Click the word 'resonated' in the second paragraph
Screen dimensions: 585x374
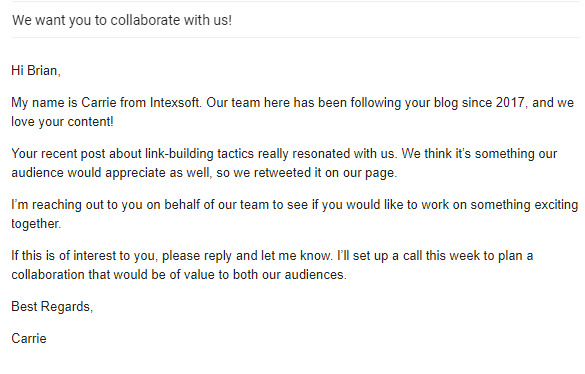pyautogui.click(x=321, y=154)
